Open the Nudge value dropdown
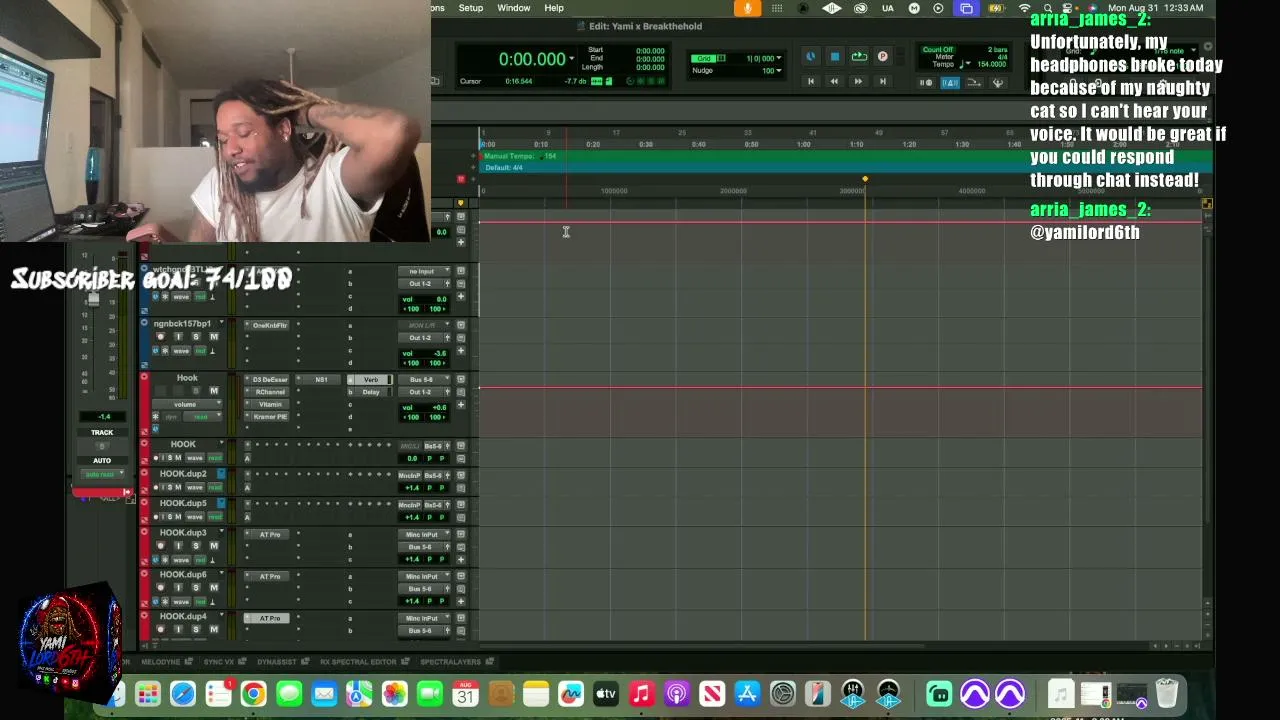The width and height of the screenshot is (1280, 720). 780,71
